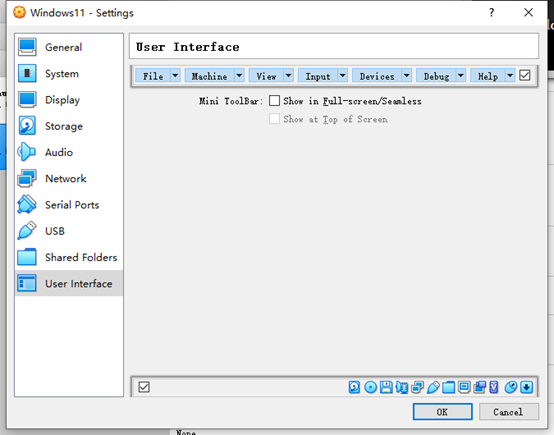Click the 'Mini ToolBar:' label
The image size is (554, 435).
point(231,101)
